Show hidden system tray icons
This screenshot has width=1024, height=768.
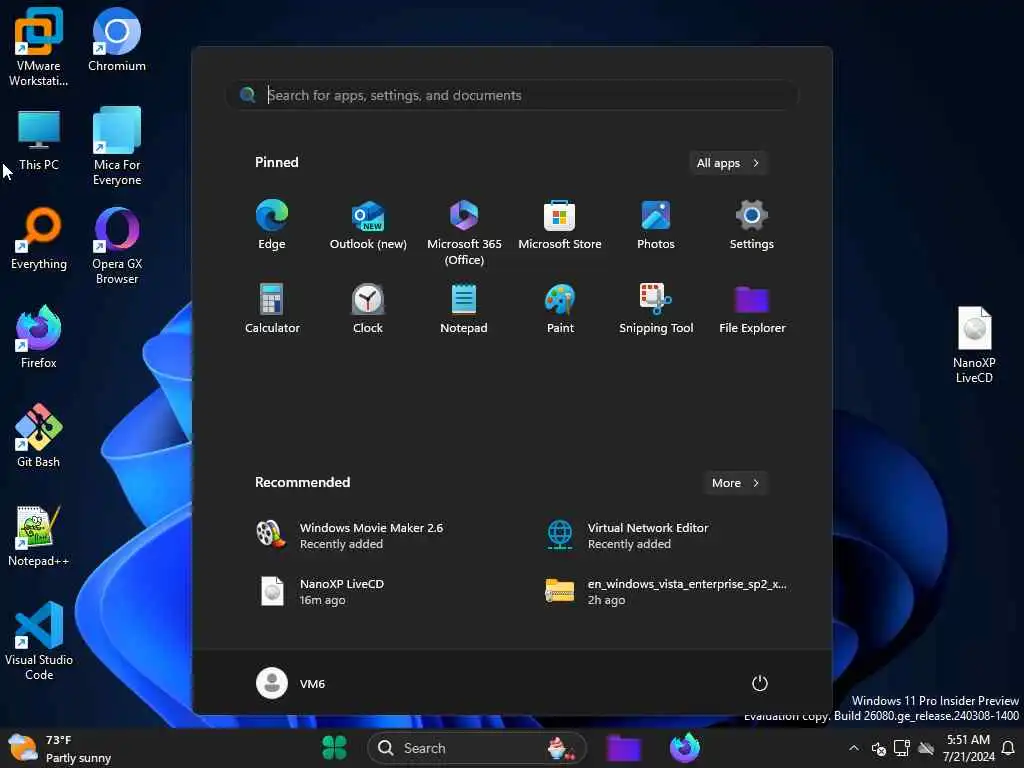pos(854,748)
